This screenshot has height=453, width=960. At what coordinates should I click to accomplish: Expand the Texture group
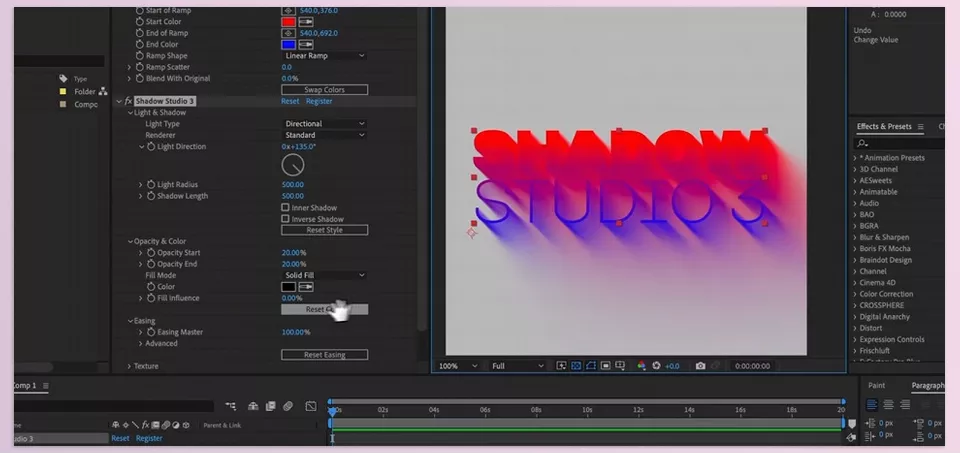click(129, 366)
